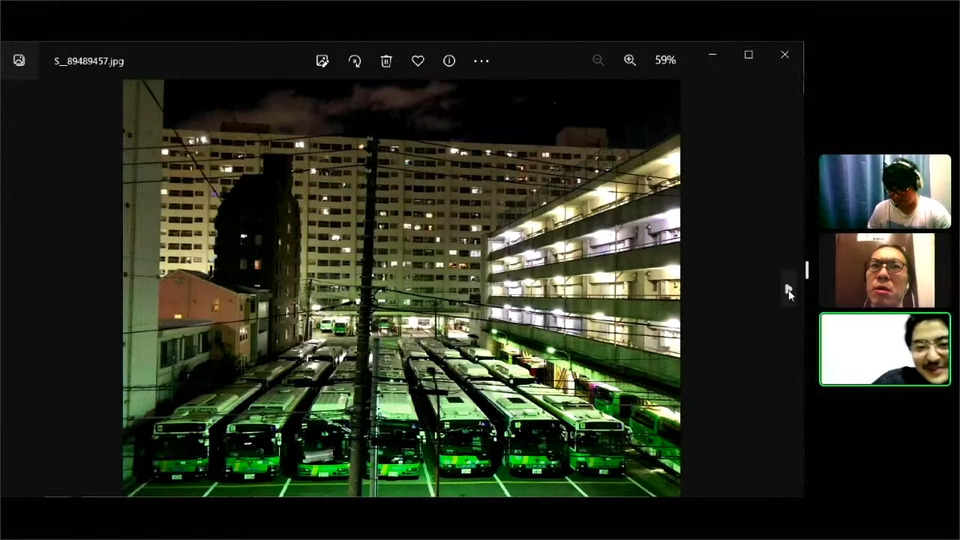This screenshot has width=960, height=540.
Task: Click the Photos app icon beside filename
Action: (x=19, y=60)
